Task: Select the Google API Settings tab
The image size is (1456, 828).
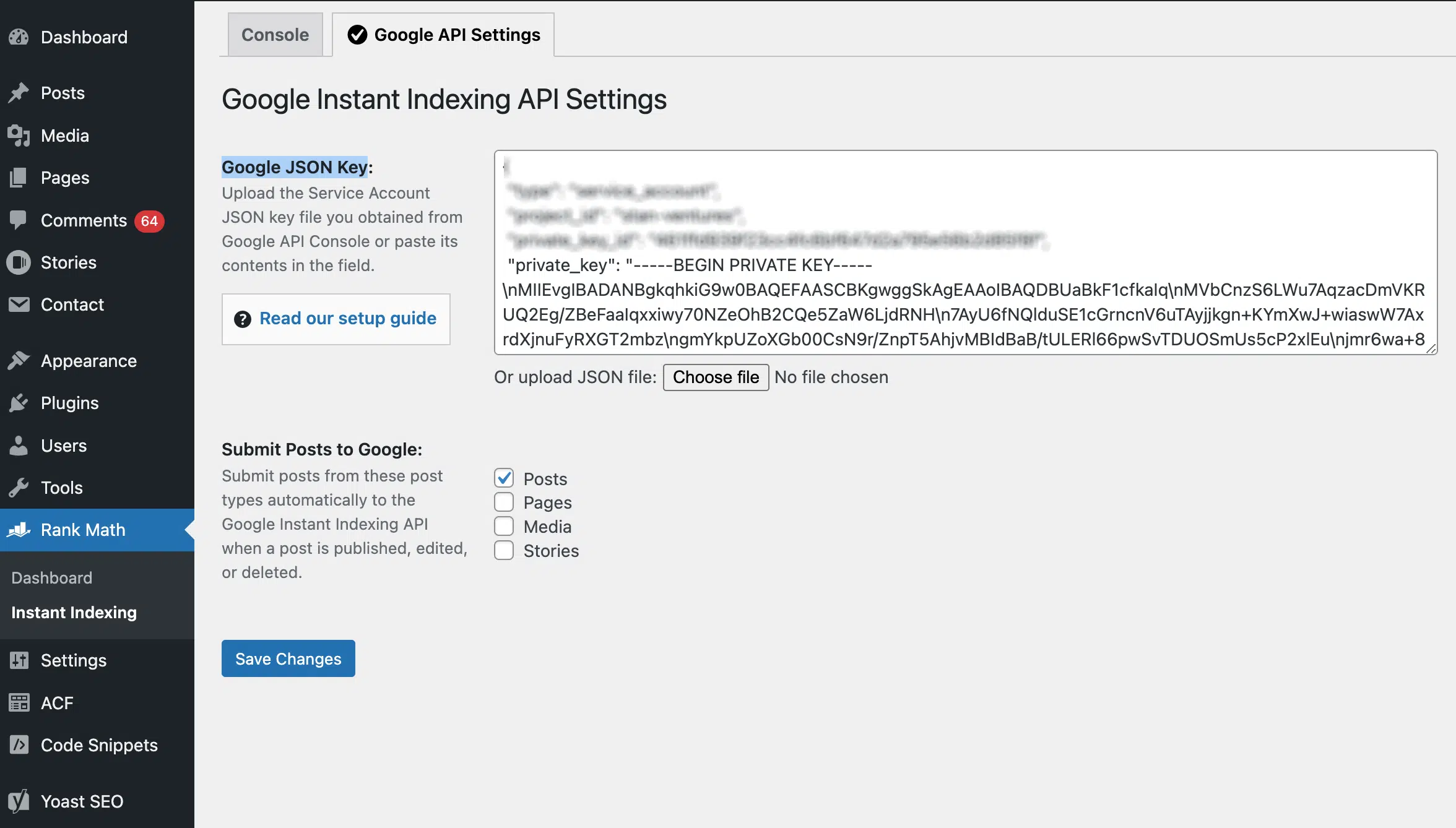Action: point(443,35)
